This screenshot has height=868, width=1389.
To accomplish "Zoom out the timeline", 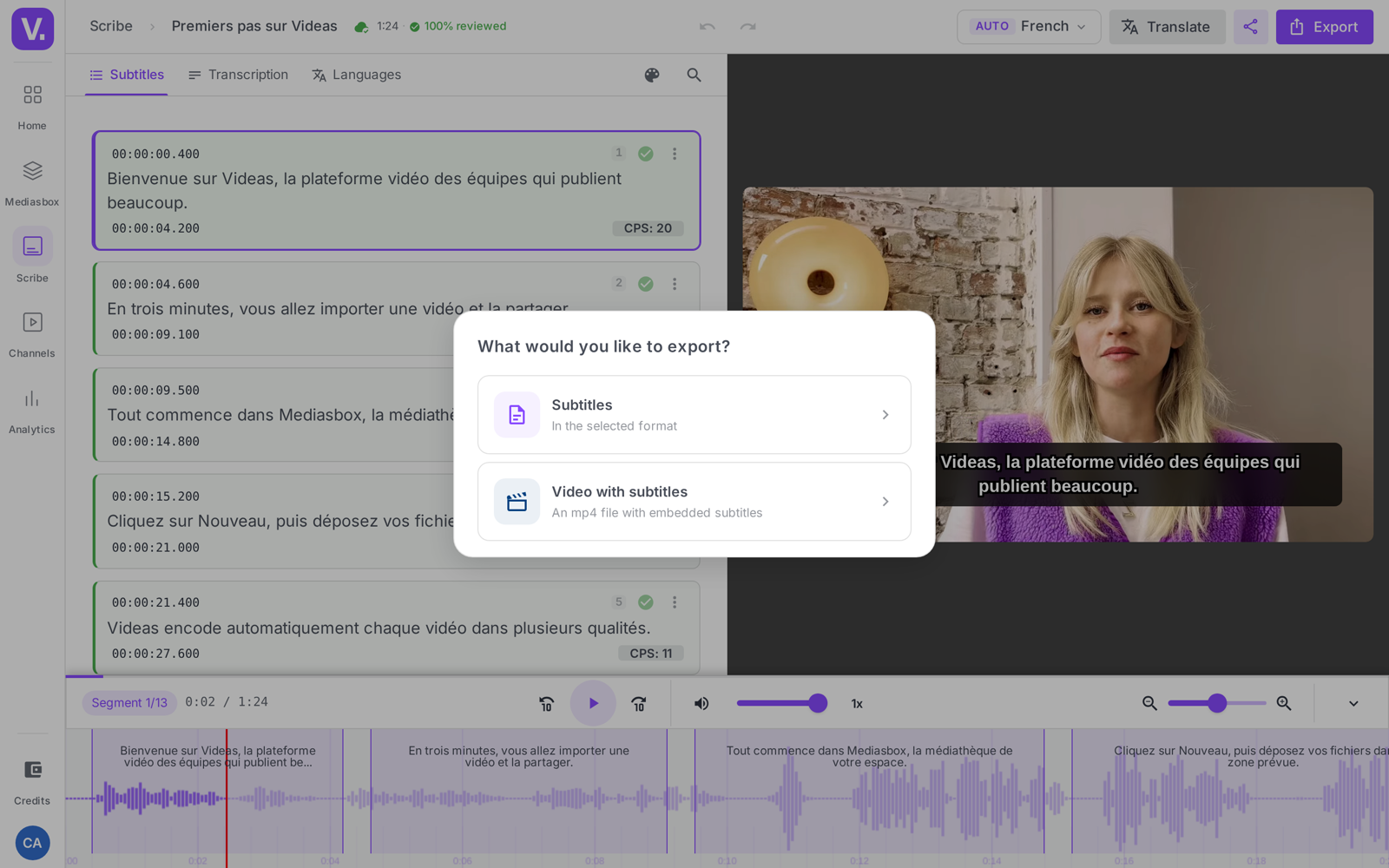I will click(1149, 704).
